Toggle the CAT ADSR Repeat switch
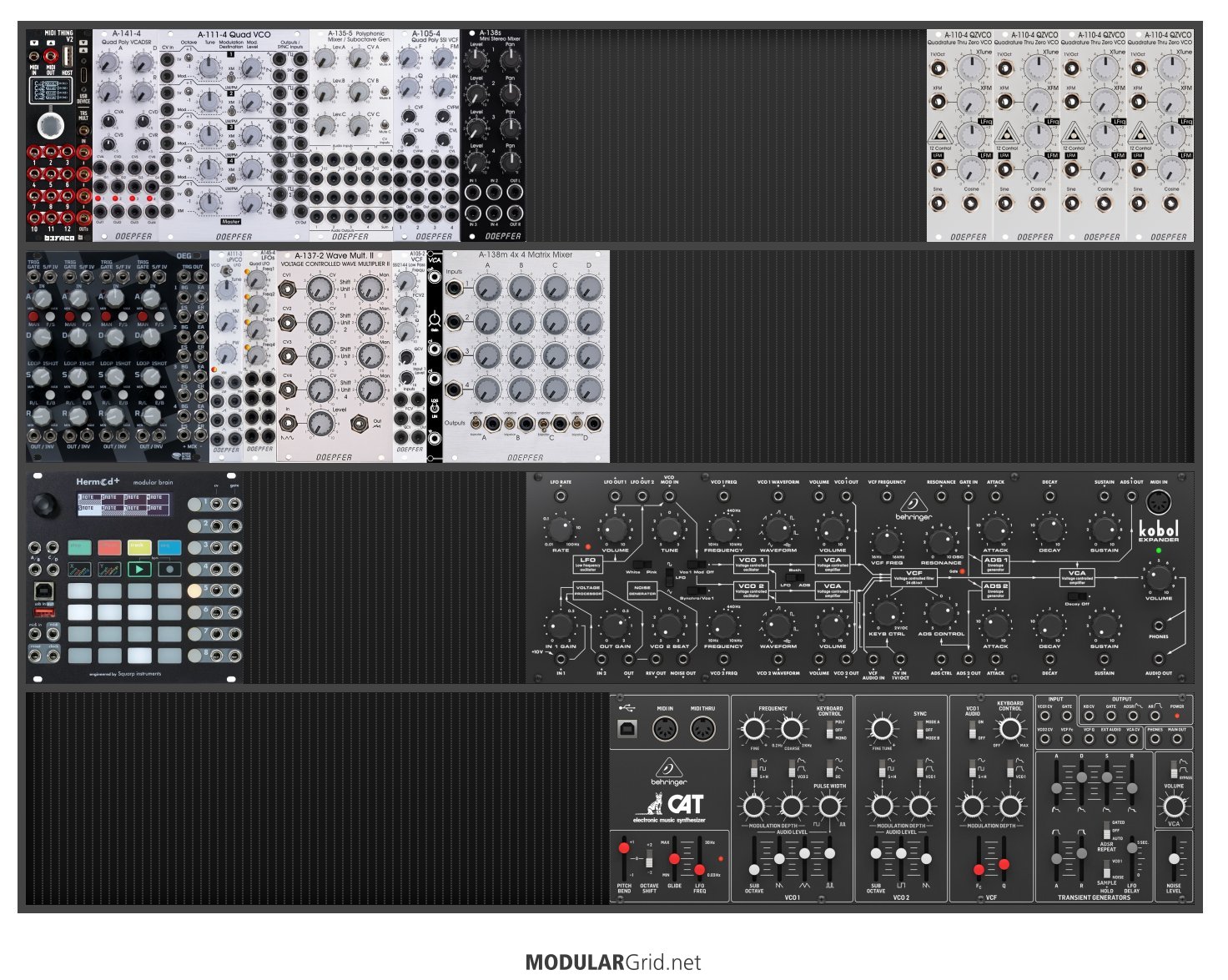The image size is (1228, 980). (1106, 831)
